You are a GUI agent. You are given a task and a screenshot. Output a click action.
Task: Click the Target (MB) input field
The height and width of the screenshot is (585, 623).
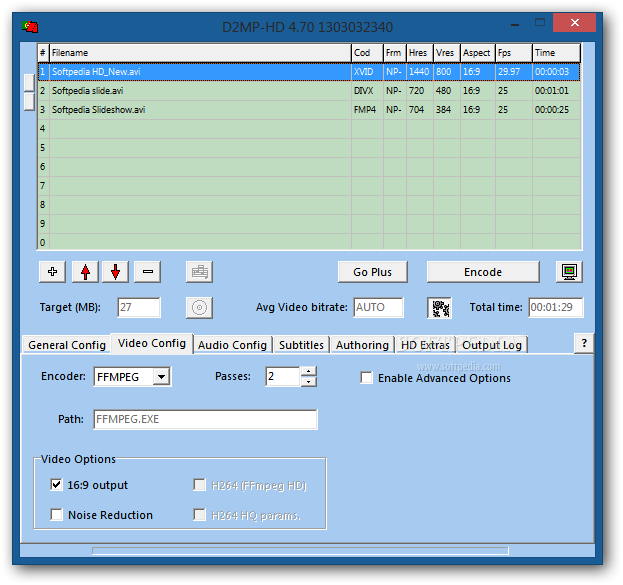tap(139, 307)
